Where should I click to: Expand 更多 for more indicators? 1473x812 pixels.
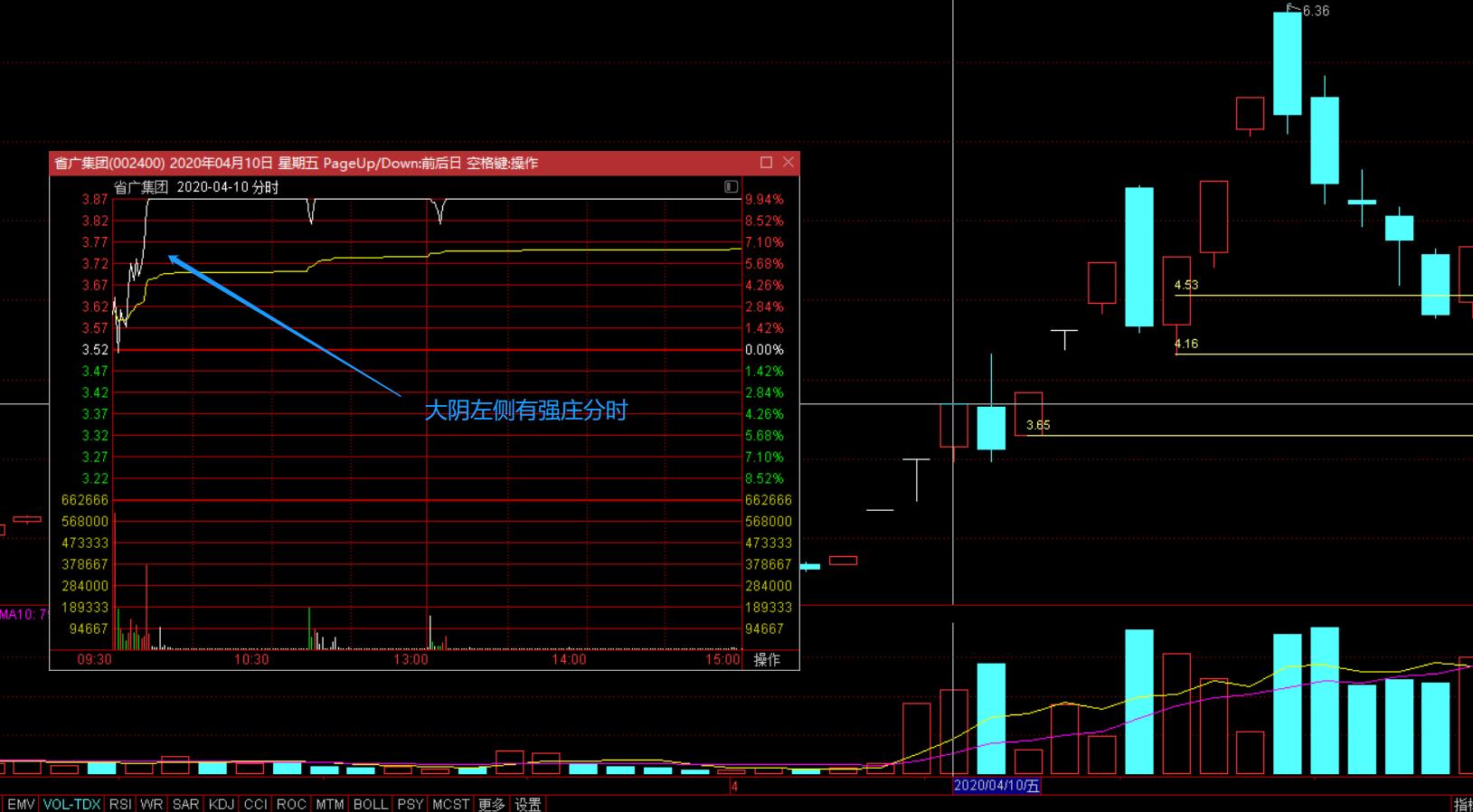(491, 804)
